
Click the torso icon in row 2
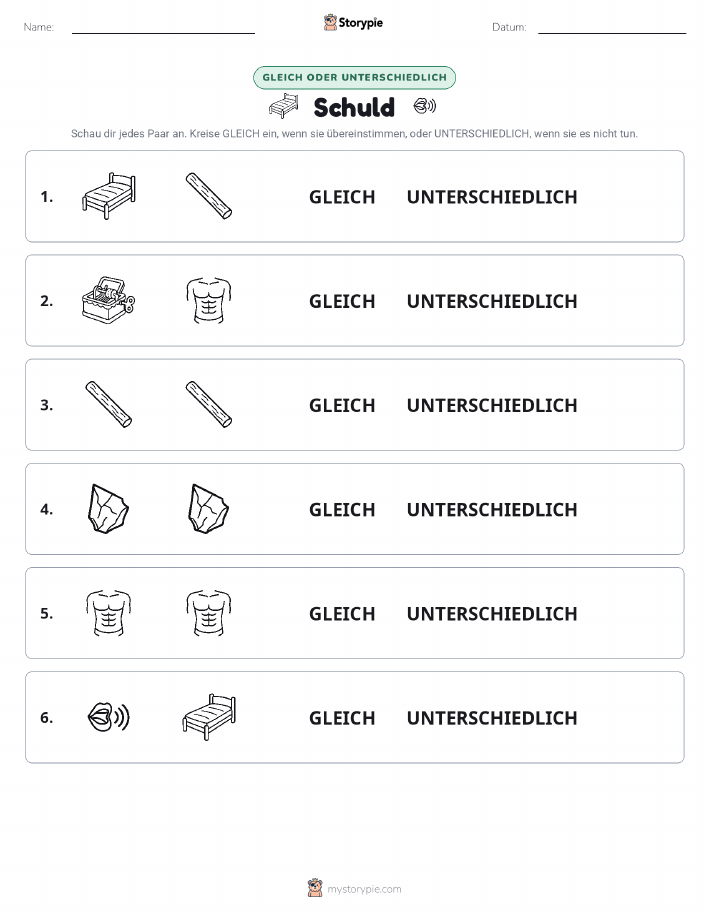click(x=209, y=300)
